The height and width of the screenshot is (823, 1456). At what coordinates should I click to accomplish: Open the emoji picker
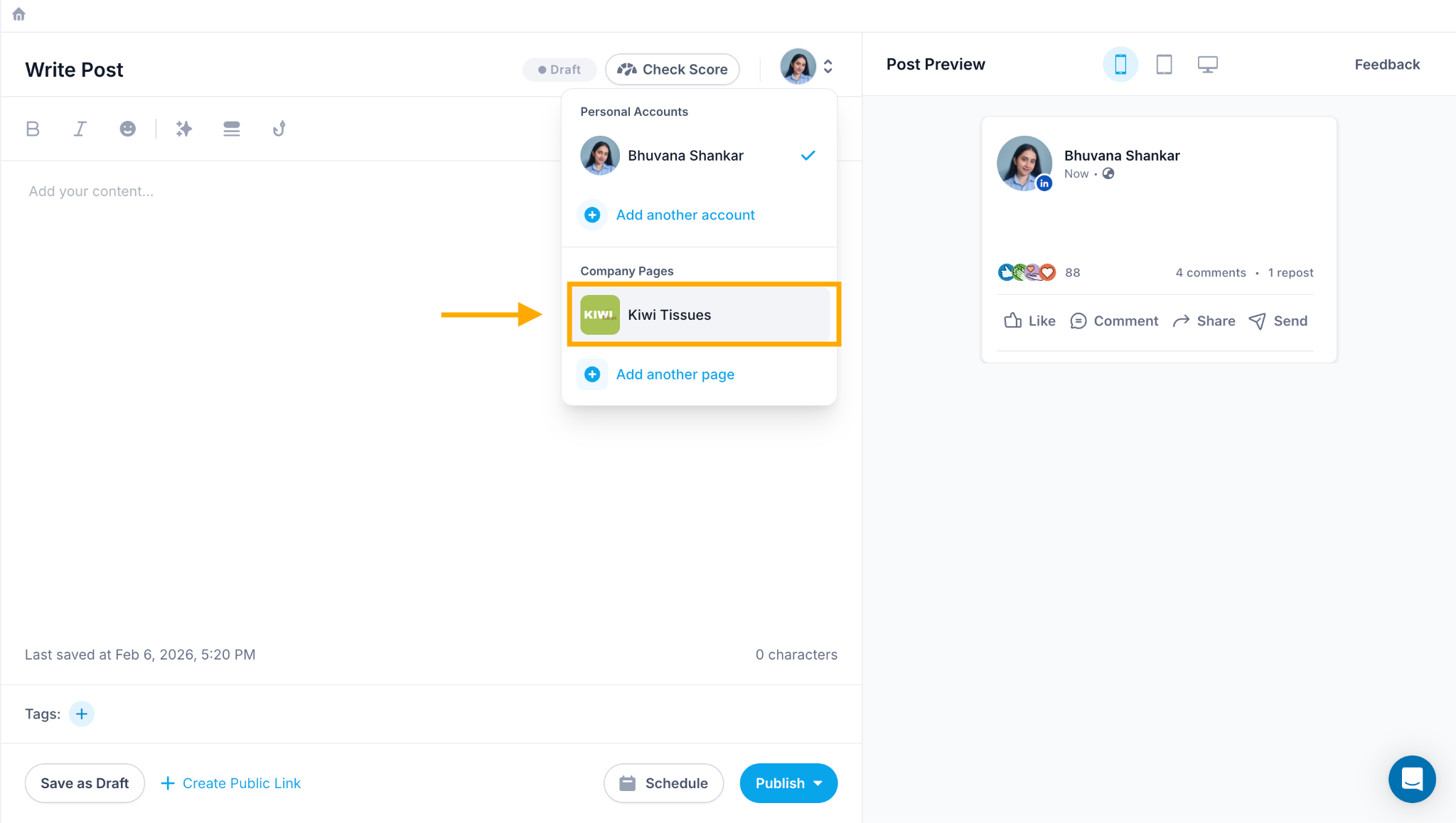pyautogui.click(x=128, y=129)
